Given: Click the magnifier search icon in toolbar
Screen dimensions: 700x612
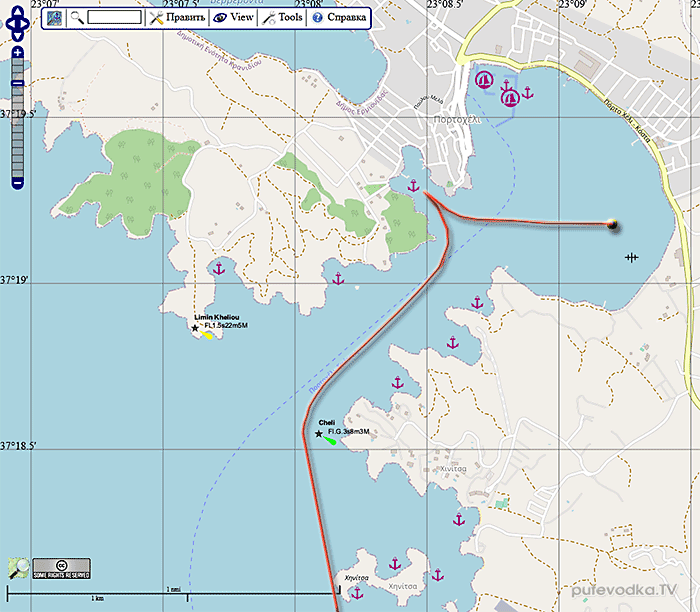Looking at the screenshot, I should [77, 18].
